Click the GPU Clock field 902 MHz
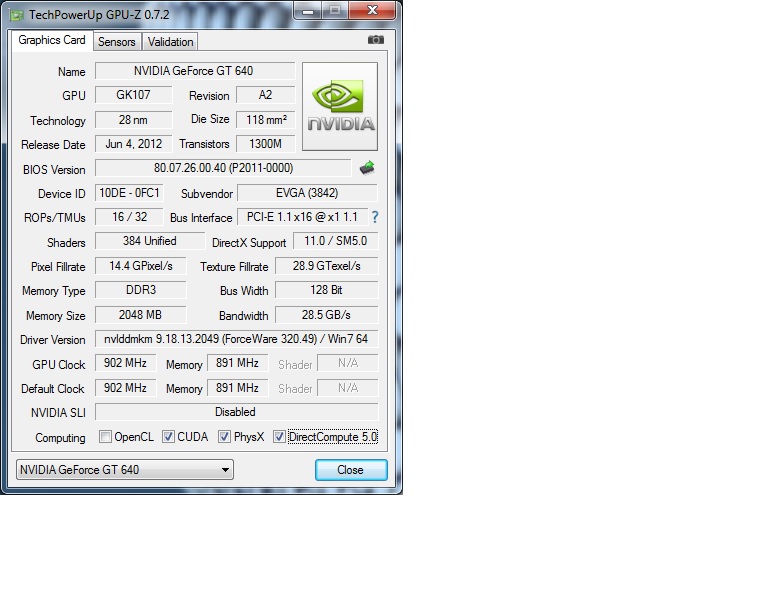The width and height of the screenshot is (768, 614). (x=125, y=363)
